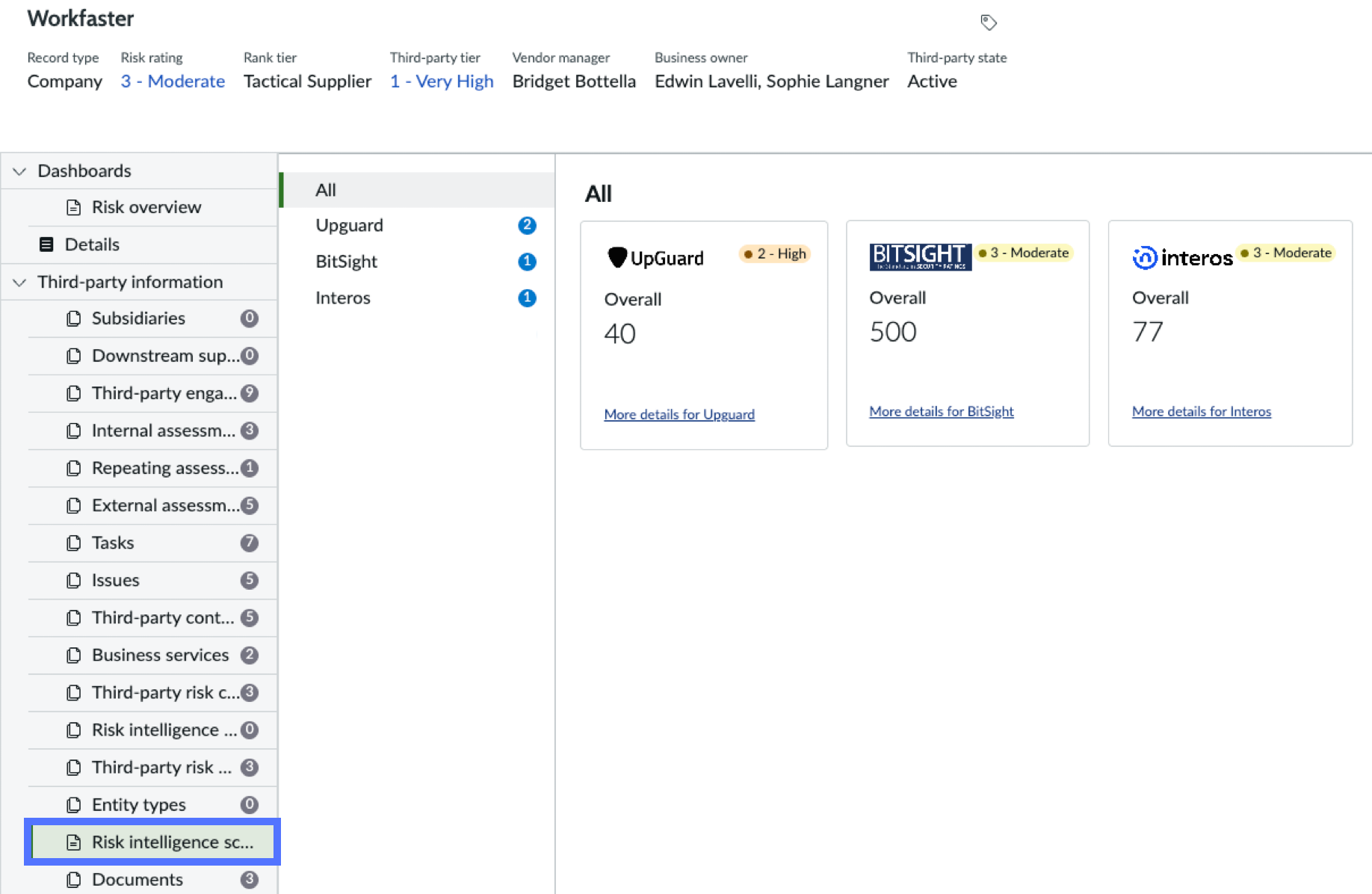
Task: Select the All filter tab
Action: (x=417, y=190)
